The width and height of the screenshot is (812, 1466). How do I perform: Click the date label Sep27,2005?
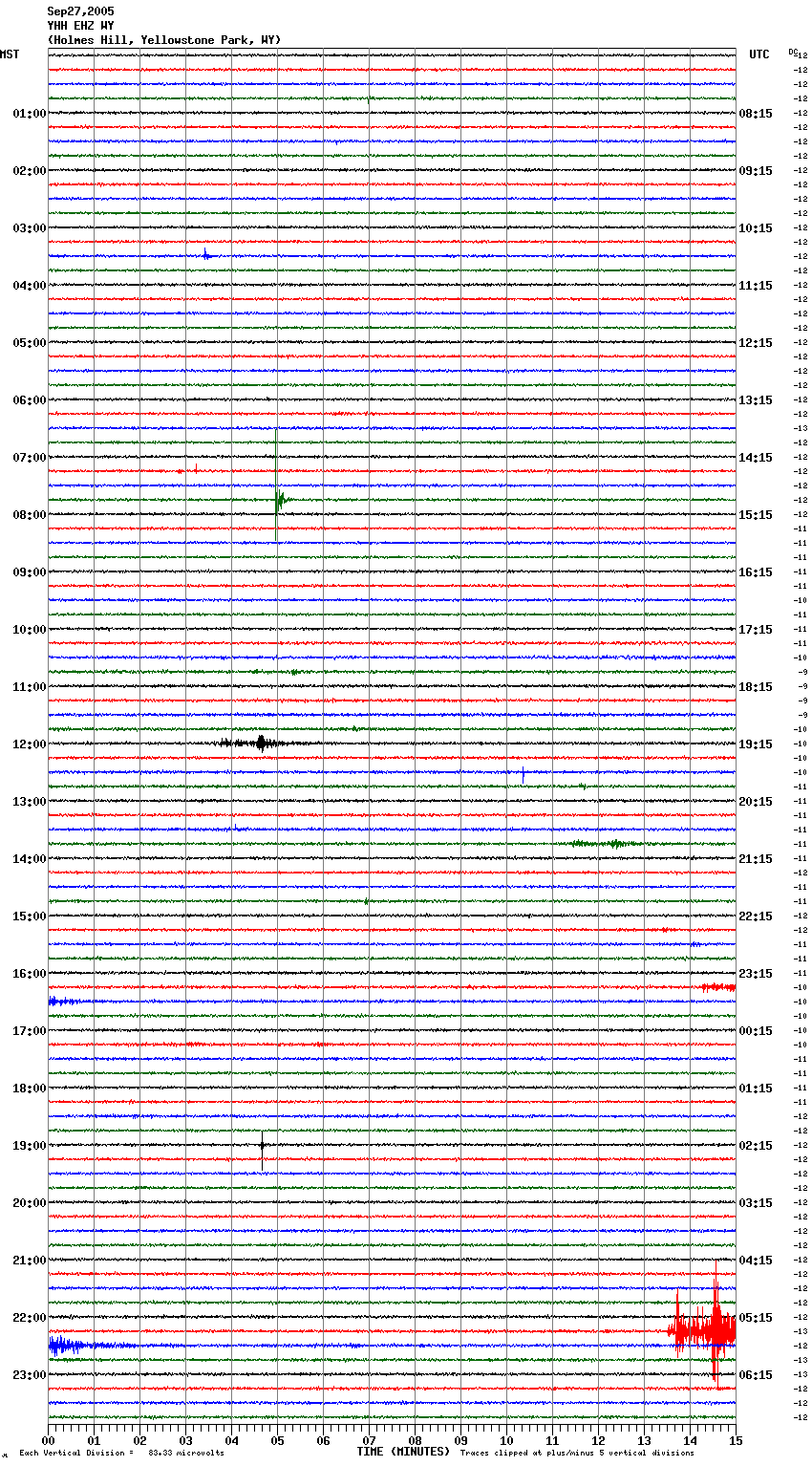click(x=80, y=11)
